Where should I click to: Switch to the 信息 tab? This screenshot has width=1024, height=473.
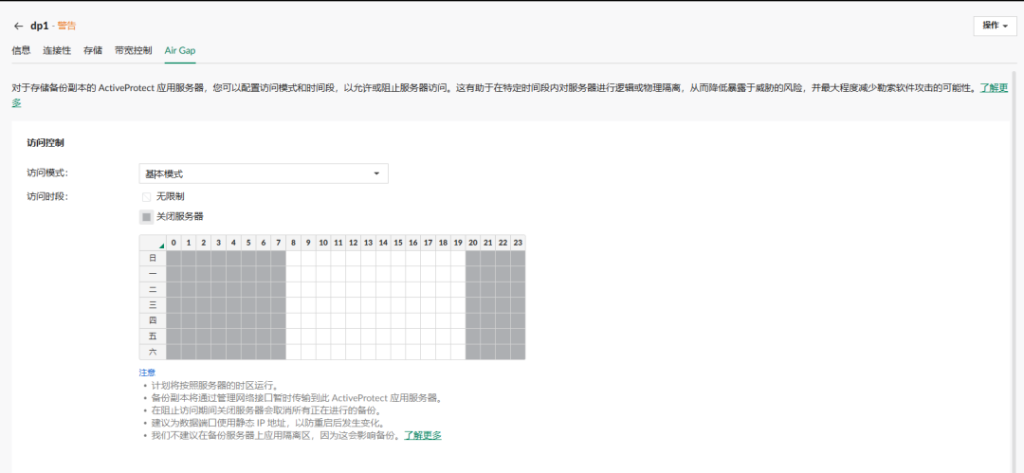[21, 49]
